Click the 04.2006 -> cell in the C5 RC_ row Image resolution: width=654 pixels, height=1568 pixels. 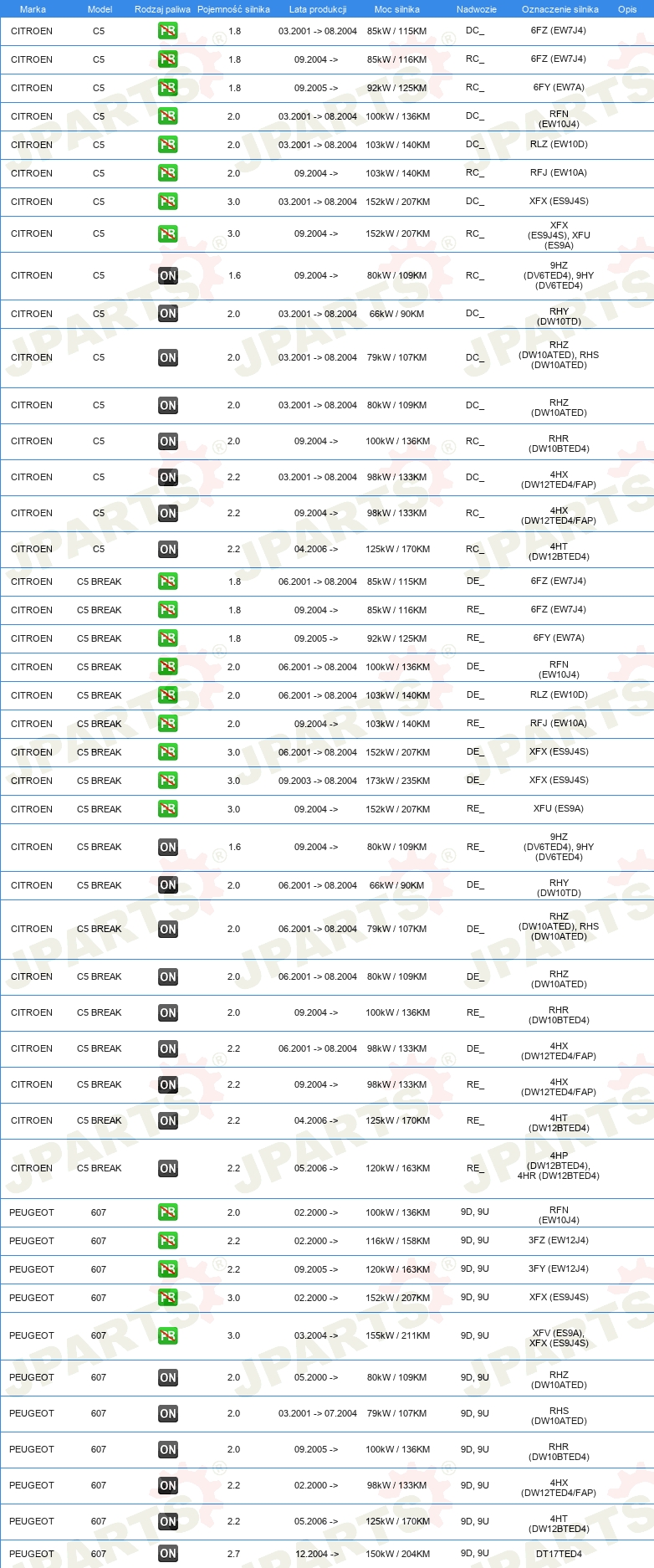click(316, 549)
